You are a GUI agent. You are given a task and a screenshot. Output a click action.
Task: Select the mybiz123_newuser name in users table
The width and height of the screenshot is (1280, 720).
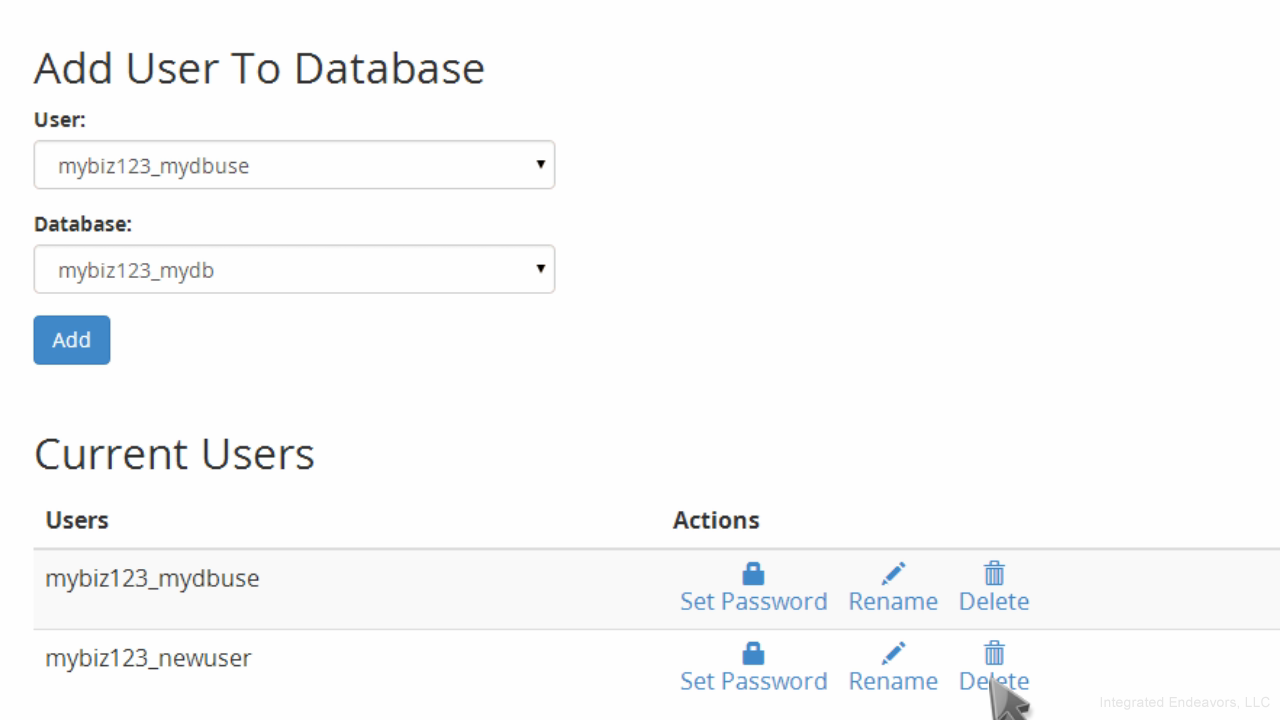[x=148, y=659]
